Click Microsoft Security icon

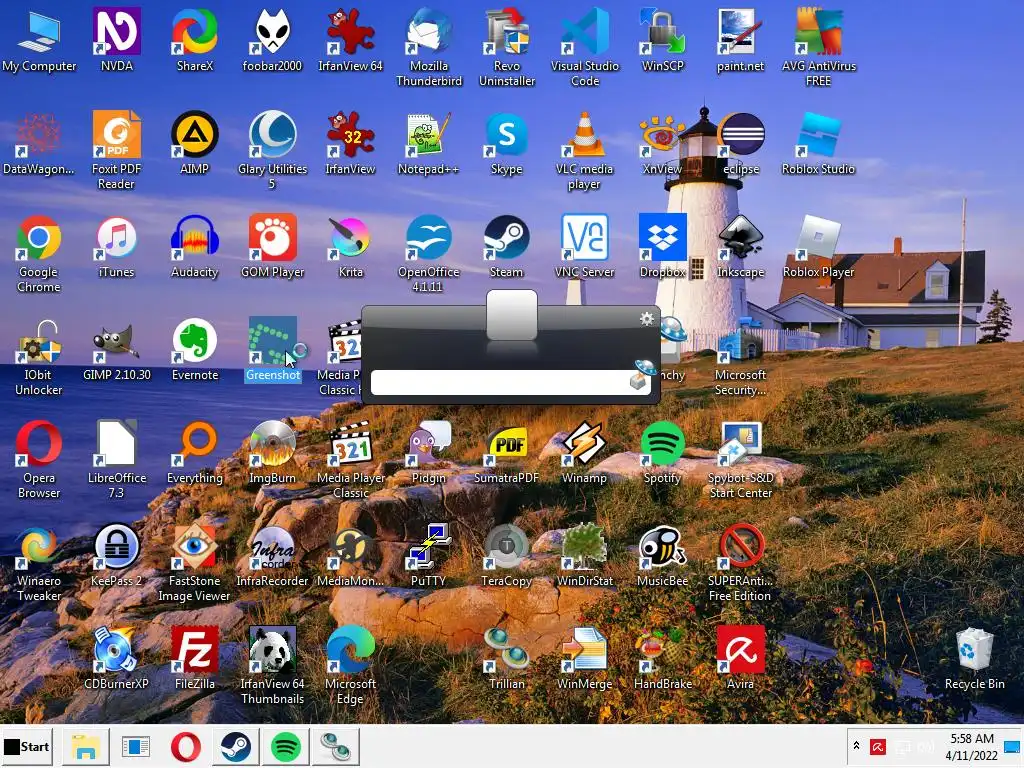click(740, 357)
